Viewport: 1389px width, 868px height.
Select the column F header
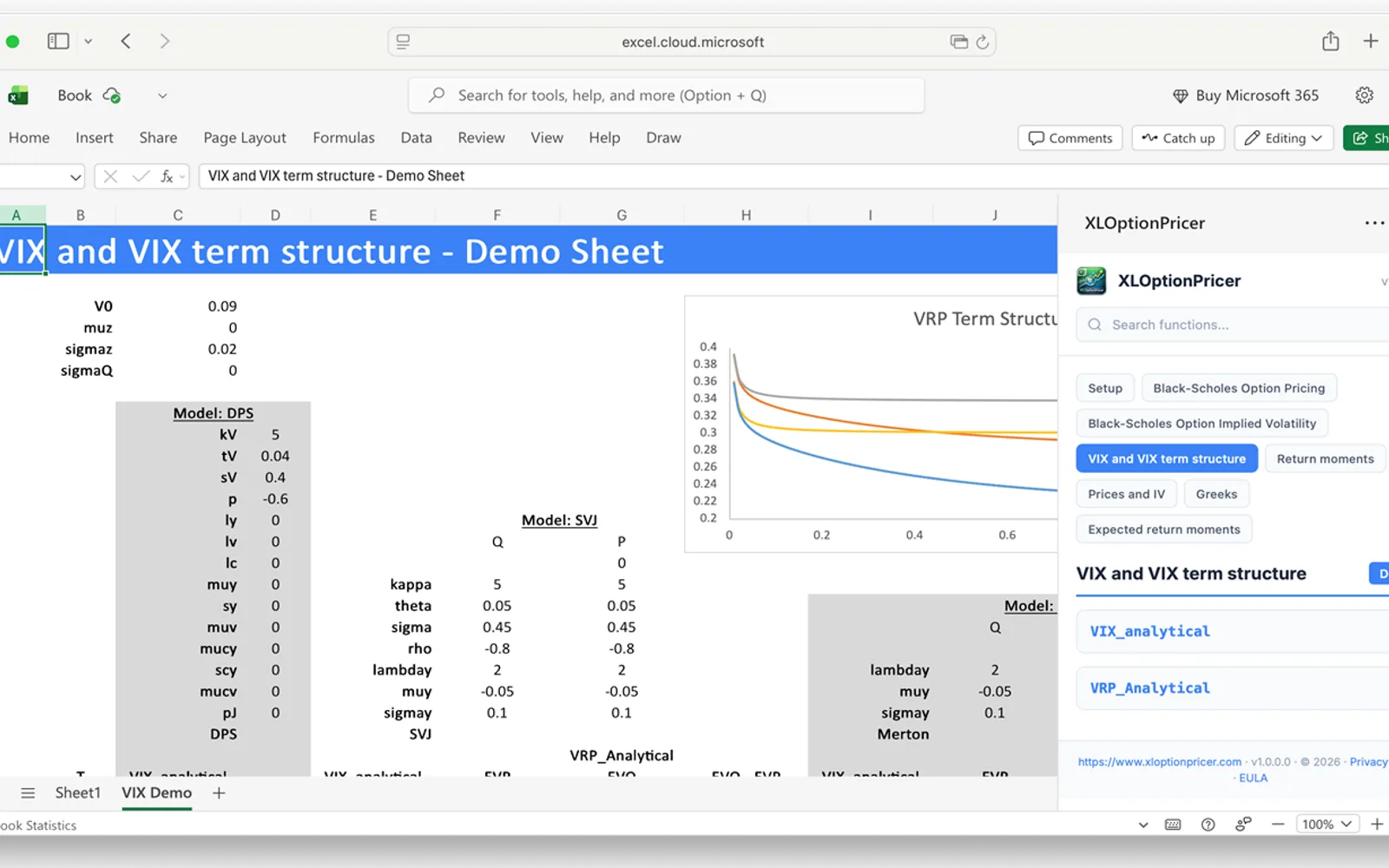pos(497,215)
